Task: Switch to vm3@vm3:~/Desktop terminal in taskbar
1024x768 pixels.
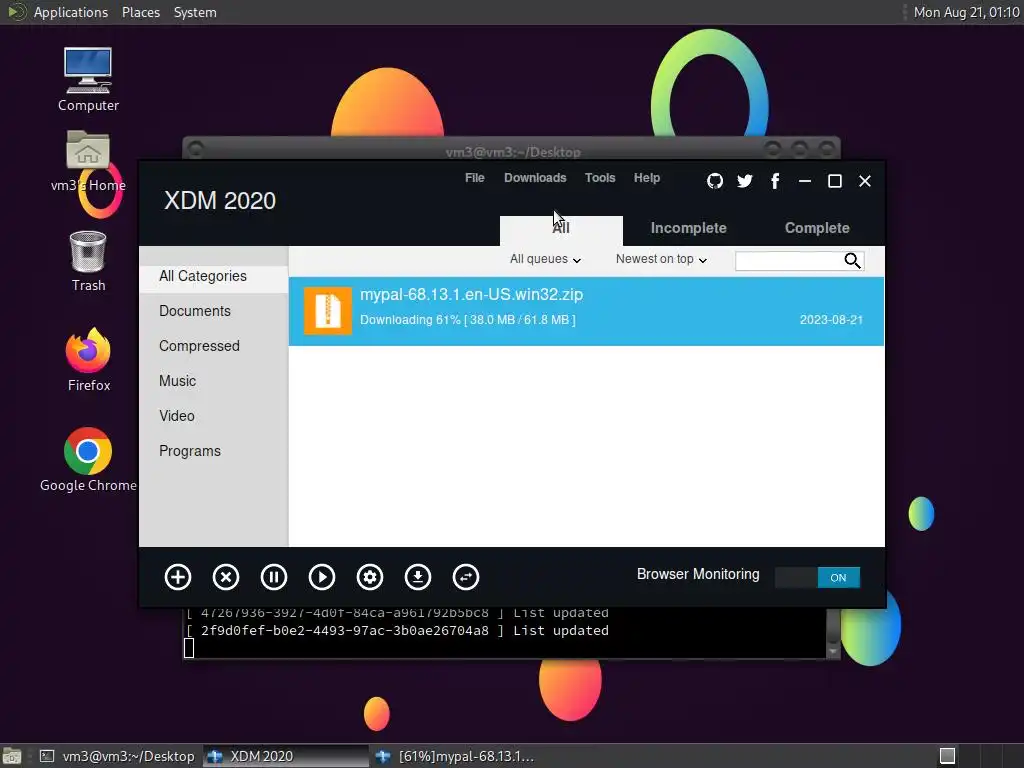Action: [x=118, y=756]
